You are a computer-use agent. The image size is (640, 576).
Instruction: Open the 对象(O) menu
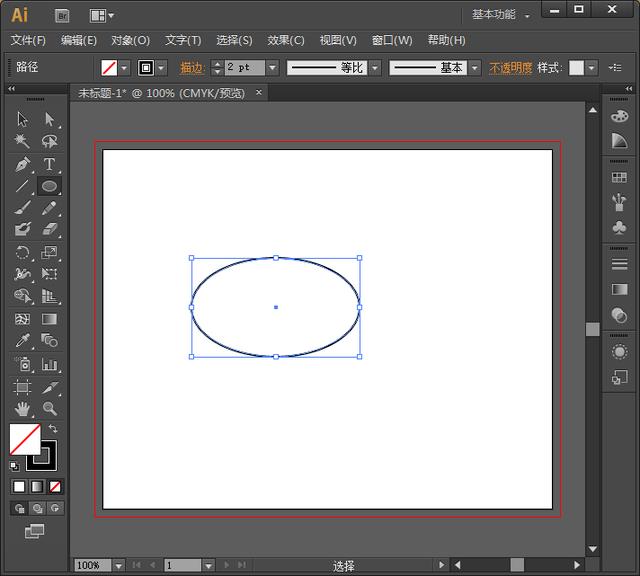pyautogui.click(x=131, y=40)
